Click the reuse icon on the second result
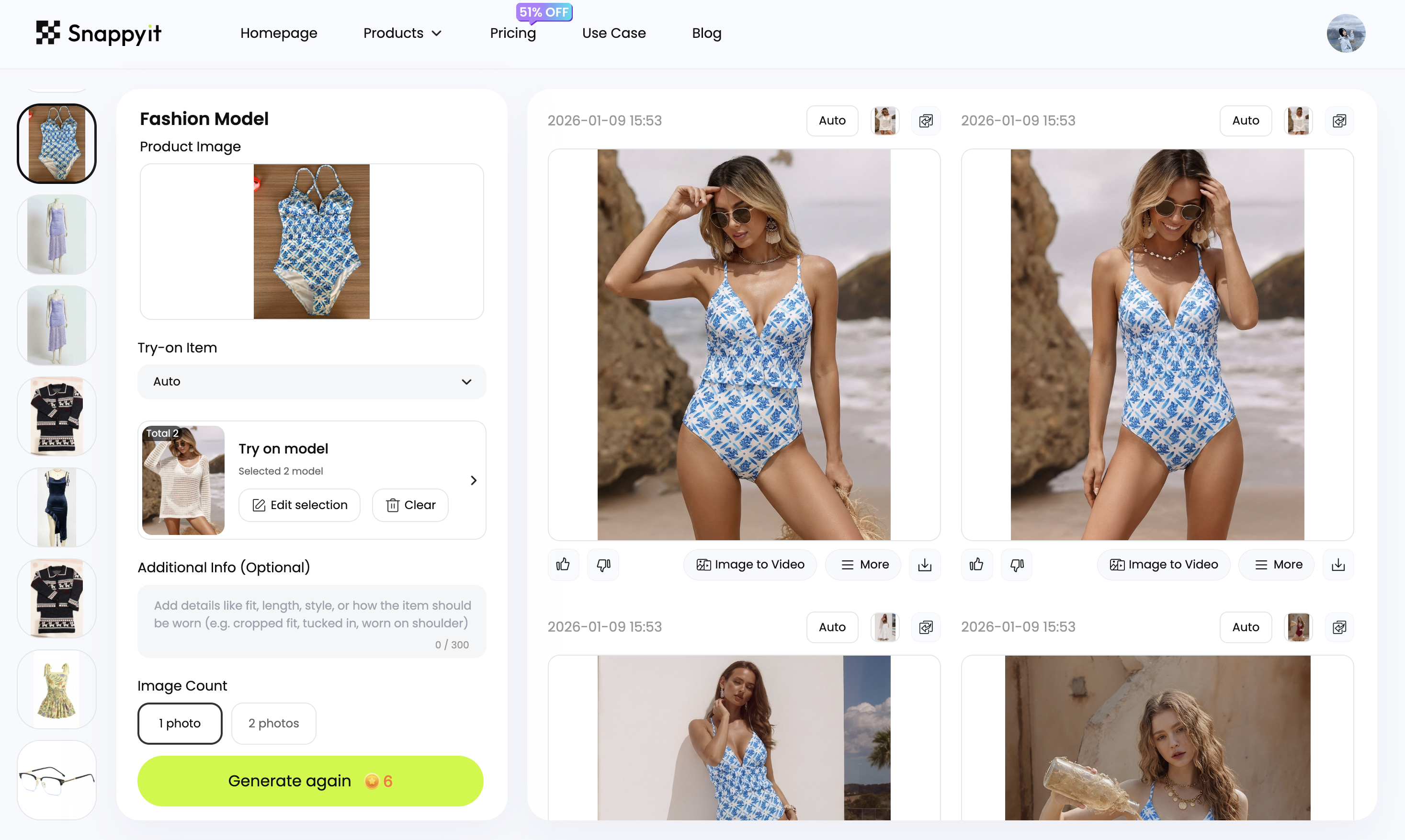 point(1339,121)
